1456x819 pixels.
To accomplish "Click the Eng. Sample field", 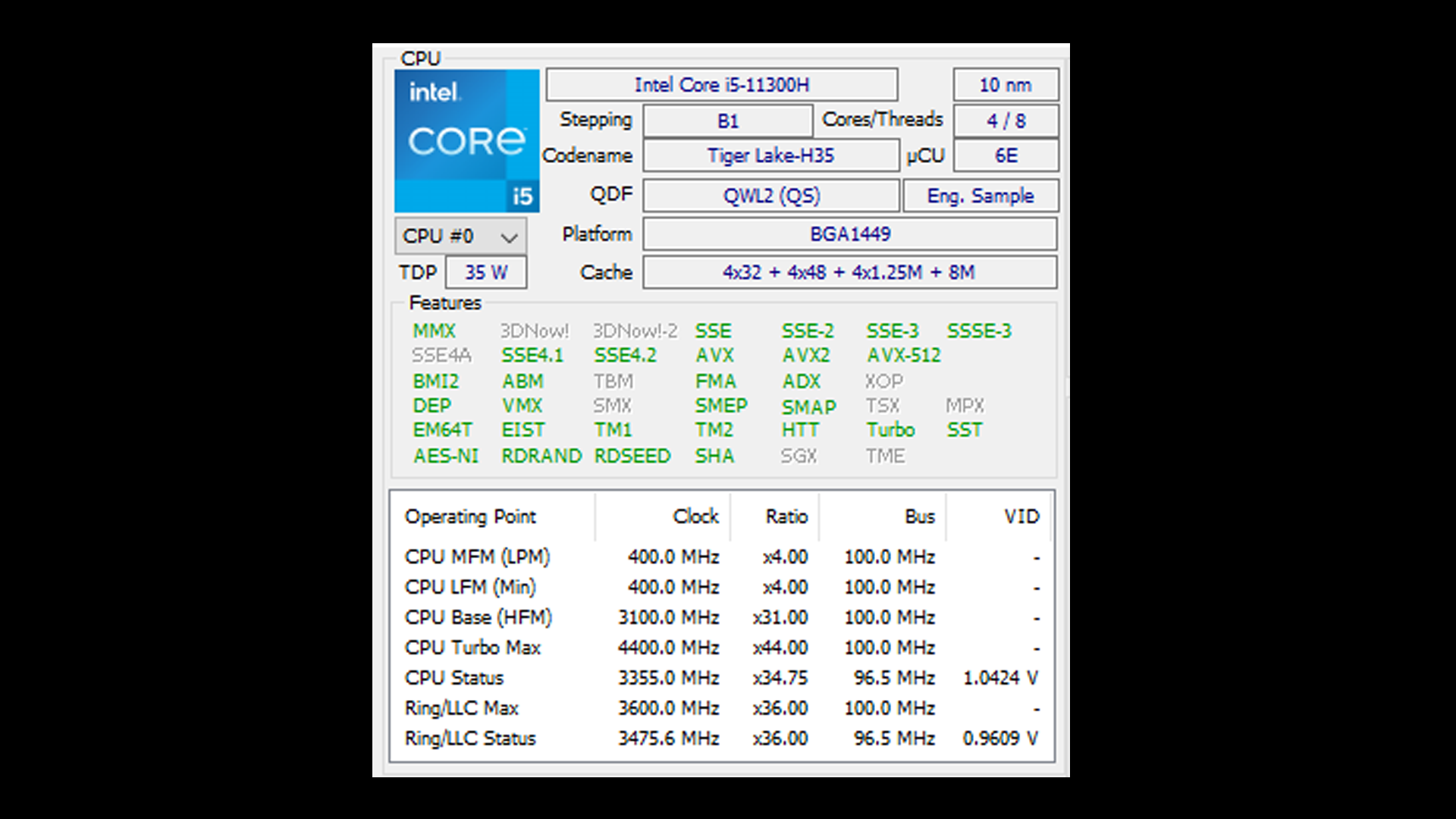I will [980, 196].
